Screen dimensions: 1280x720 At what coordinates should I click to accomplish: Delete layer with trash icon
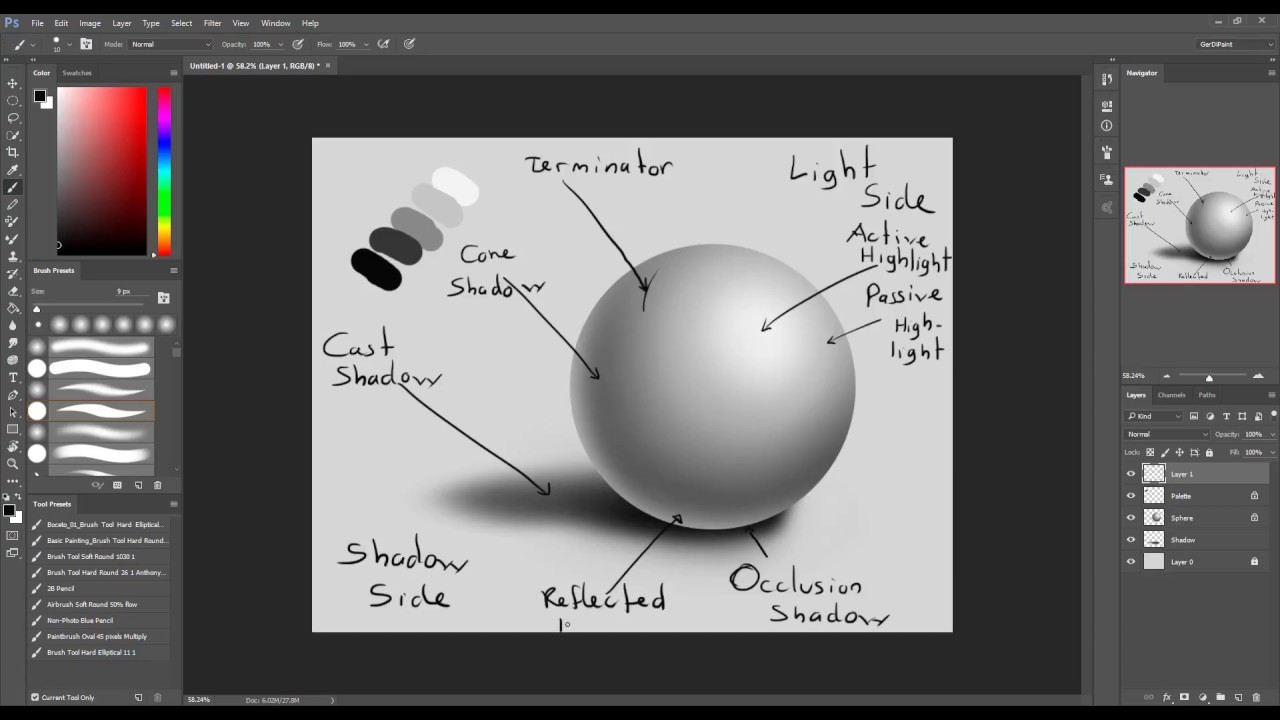point(1256,697)
